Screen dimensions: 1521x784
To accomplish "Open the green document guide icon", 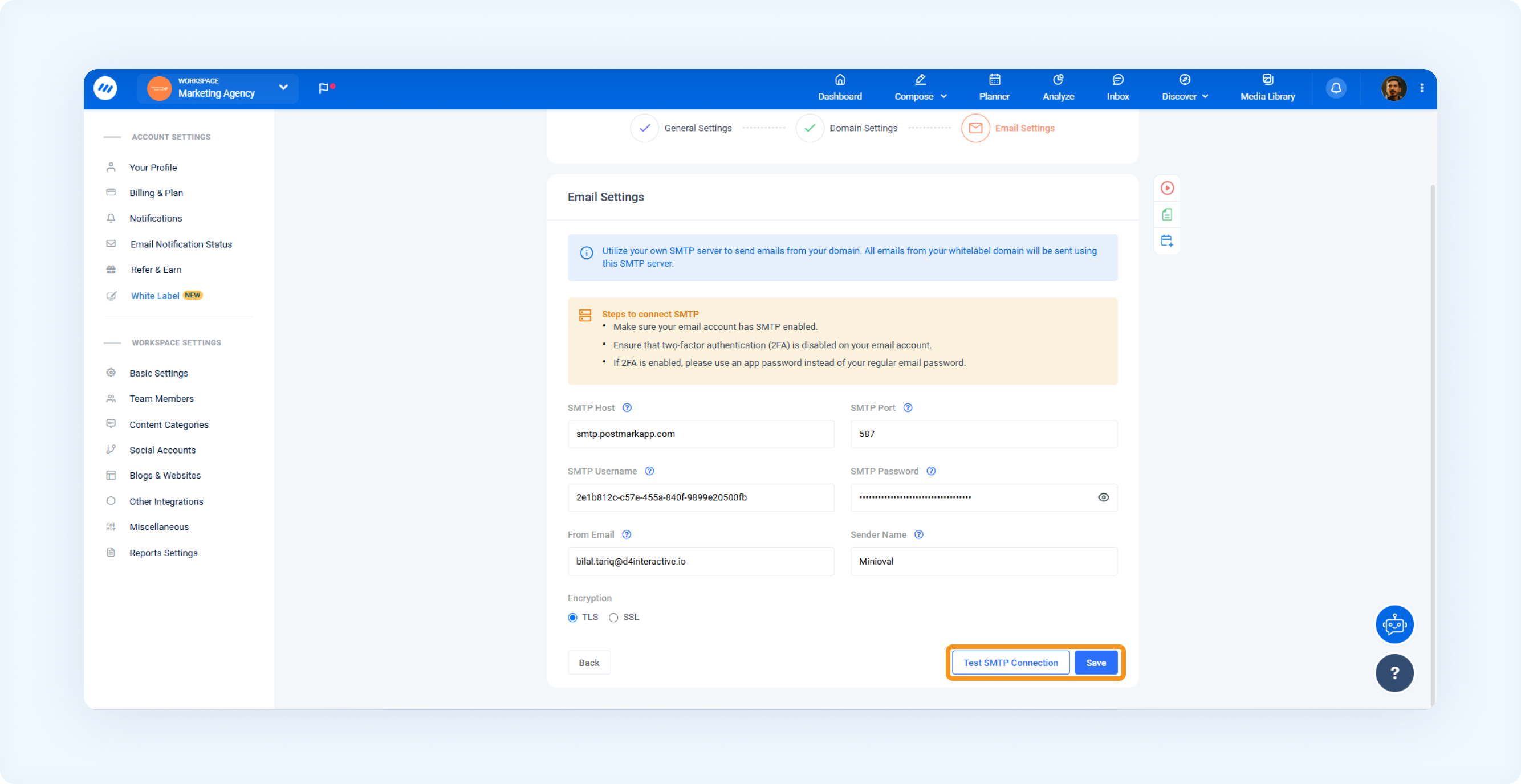I will (x=1167, y=215).
